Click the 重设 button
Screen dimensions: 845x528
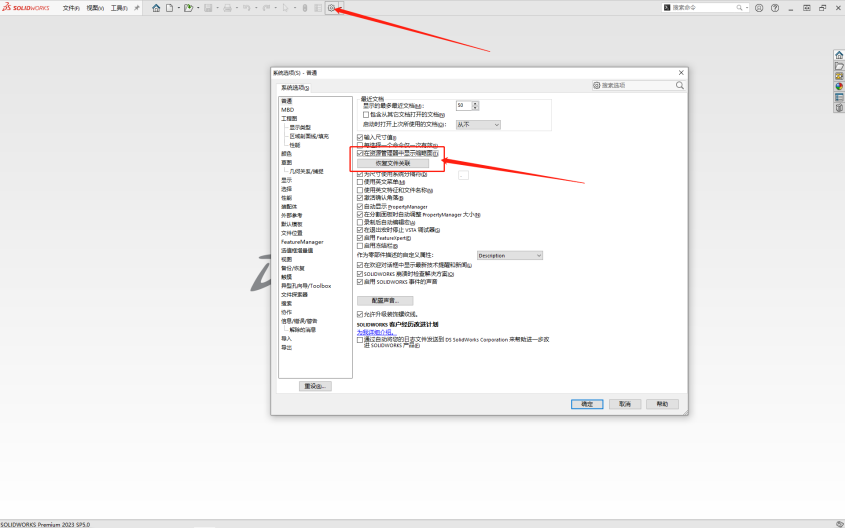[315, 386]
